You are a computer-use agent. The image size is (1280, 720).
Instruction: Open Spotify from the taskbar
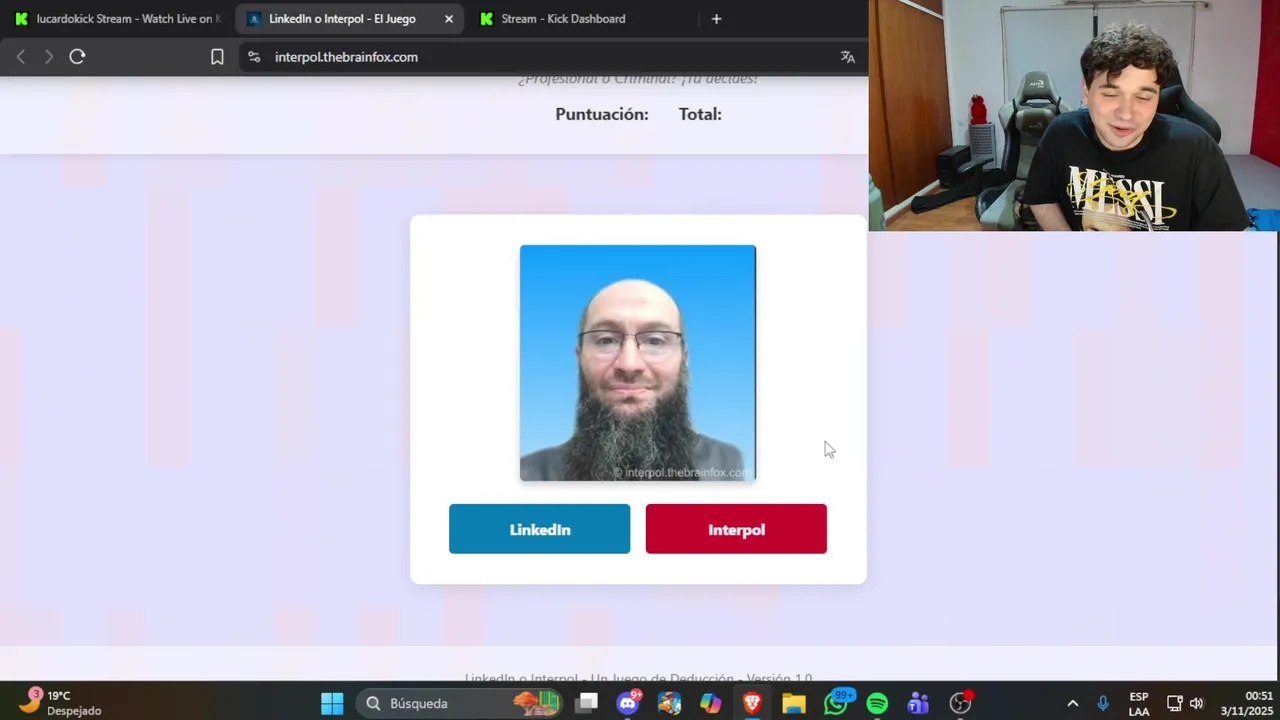pos(877,703)
